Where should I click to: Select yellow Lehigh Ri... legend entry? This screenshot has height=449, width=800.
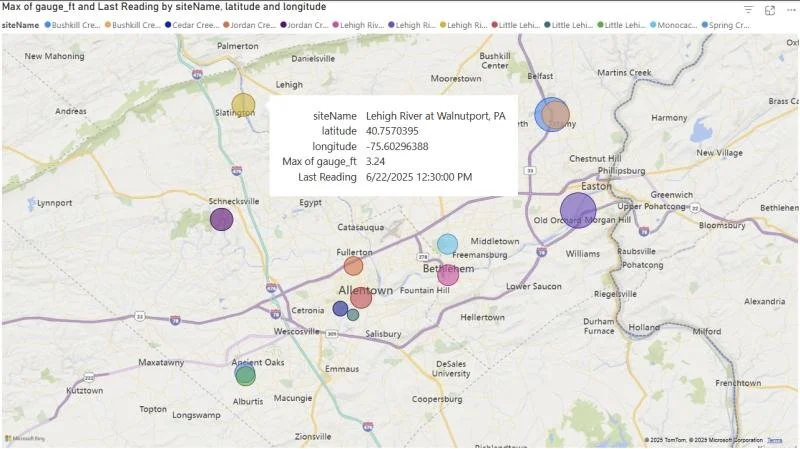tap(464, 24)
